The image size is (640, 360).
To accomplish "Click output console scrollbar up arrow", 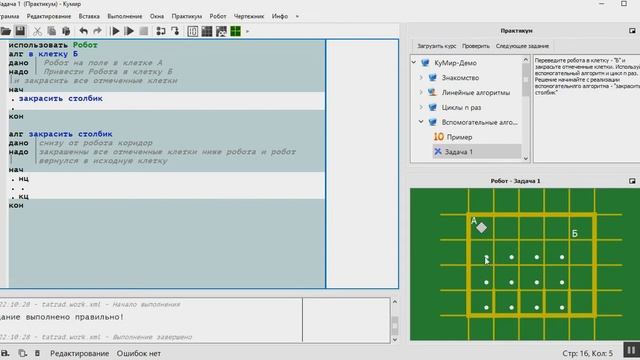I will click(395, 302).
